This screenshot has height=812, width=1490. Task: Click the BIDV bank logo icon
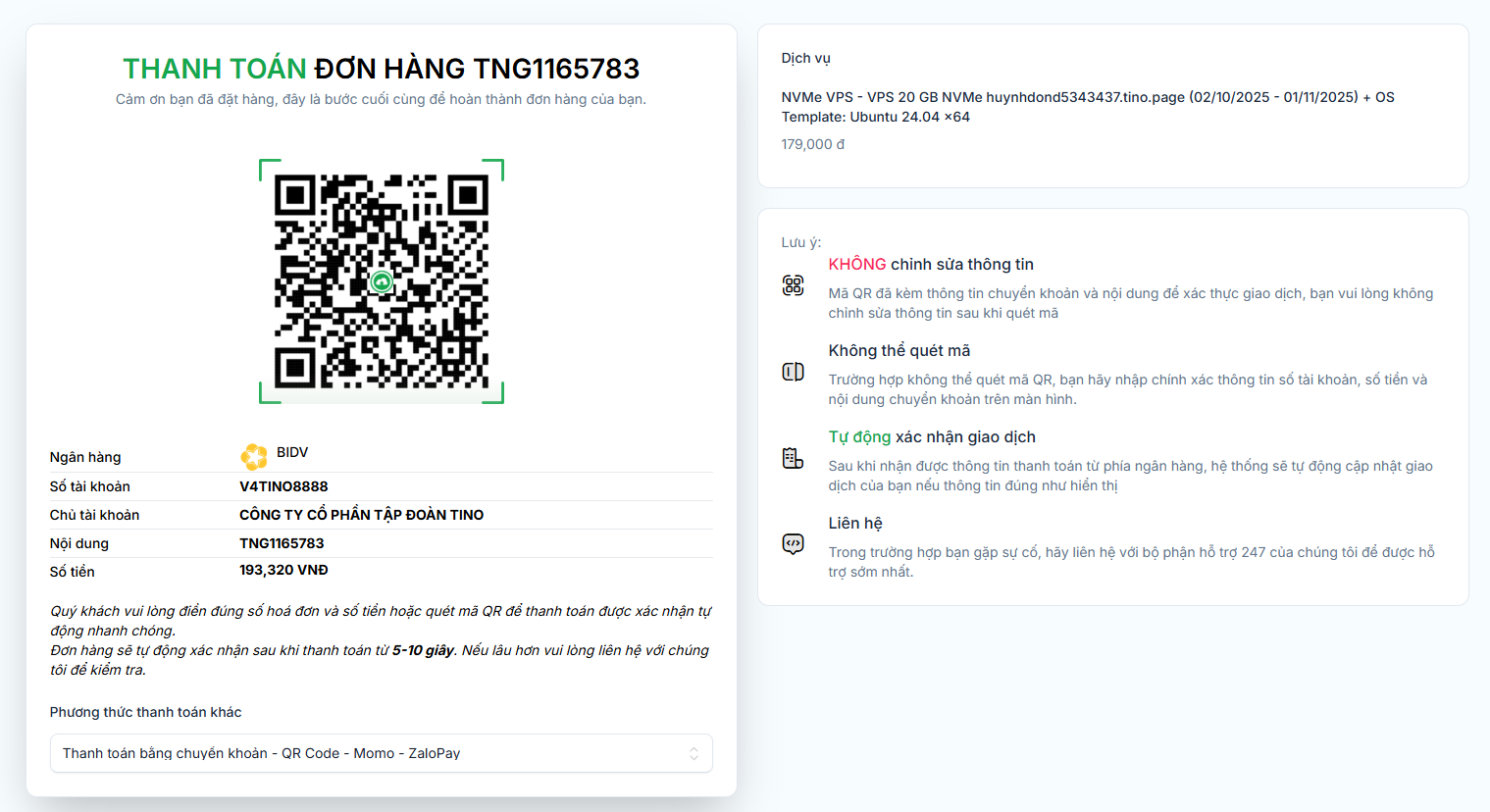point(254,456)
